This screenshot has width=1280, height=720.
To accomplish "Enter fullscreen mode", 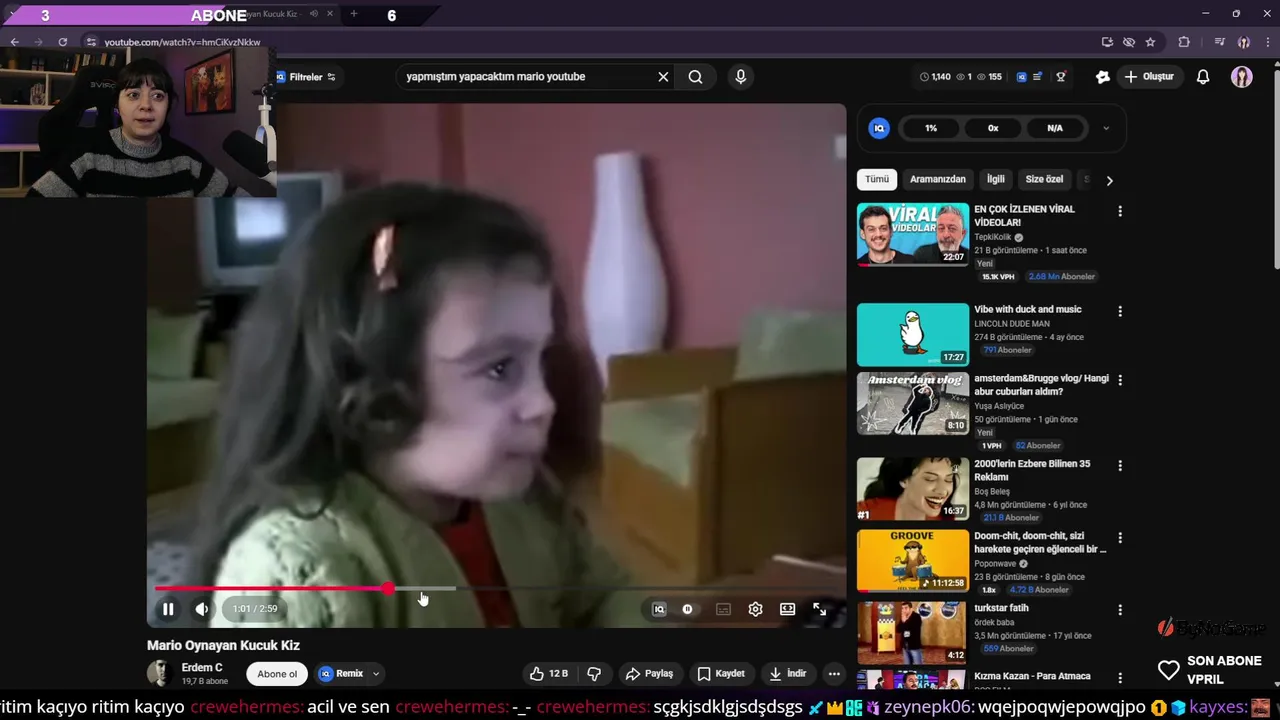I will pos(820,609).
